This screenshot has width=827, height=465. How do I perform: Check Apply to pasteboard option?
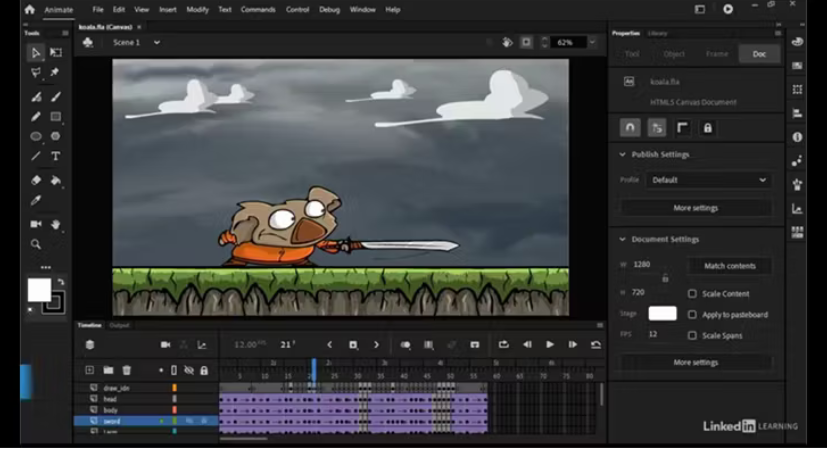pos(692,315)
